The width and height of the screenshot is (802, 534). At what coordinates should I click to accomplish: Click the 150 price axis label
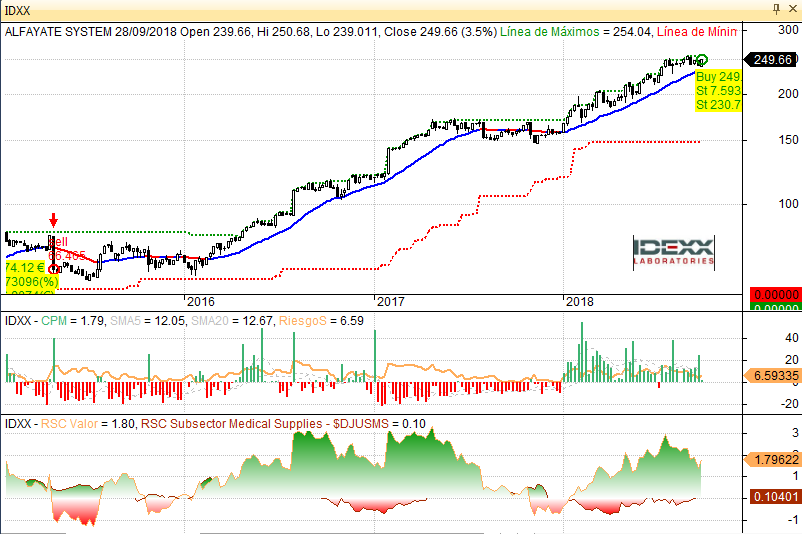point(788,140)
